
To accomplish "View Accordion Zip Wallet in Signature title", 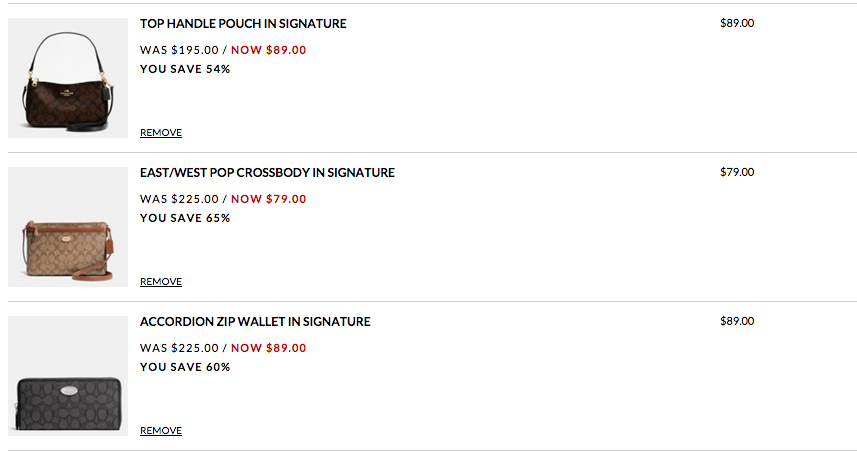I will click(255, 322).
